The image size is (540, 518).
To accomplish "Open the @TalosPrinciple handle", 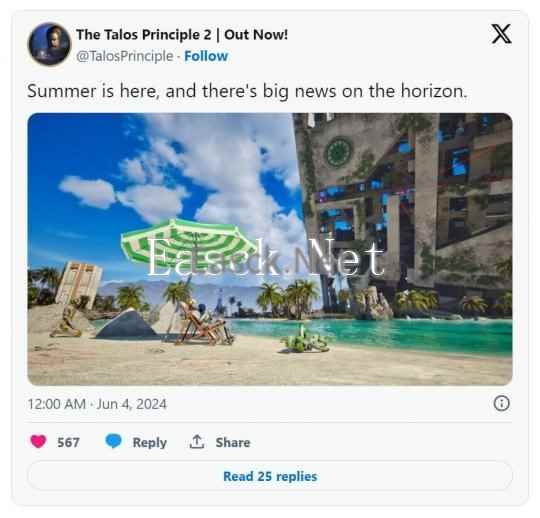I will click(x=125, y=56).
